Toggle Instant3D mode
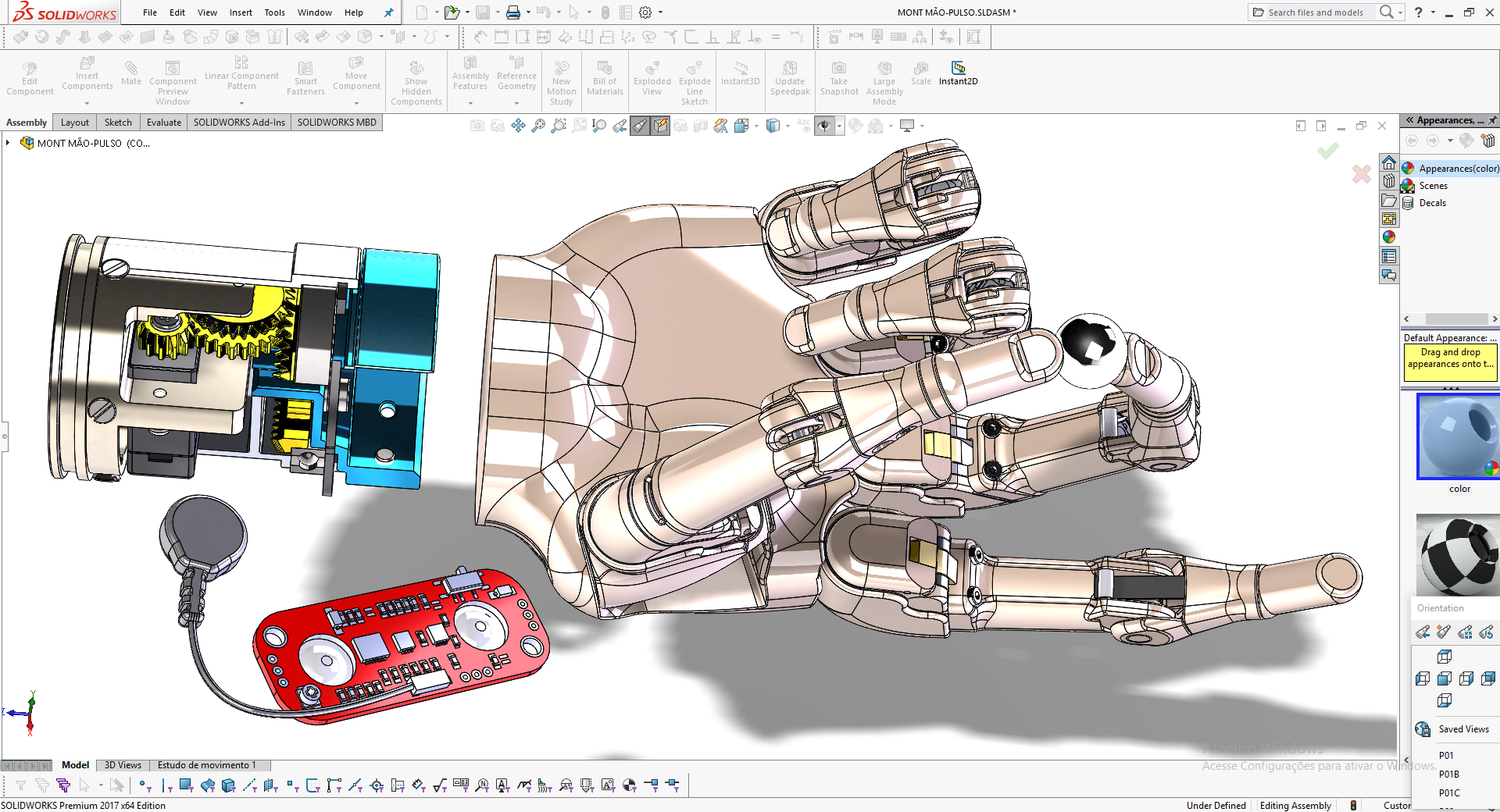 (x=740, y=76)
